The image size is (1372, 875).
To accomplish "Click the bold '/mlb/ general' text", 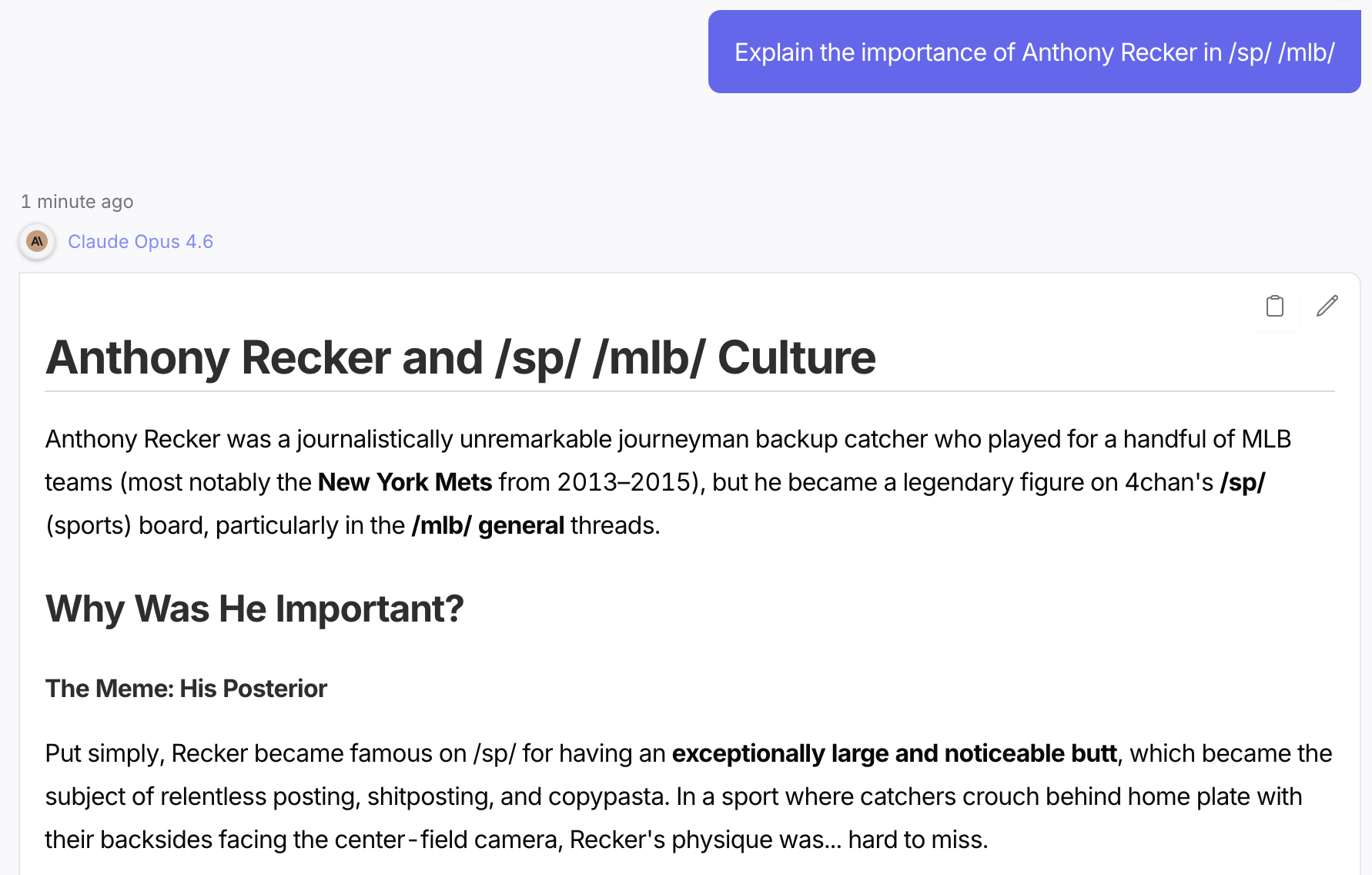I will pyautogui.click(x=488, y=525).
